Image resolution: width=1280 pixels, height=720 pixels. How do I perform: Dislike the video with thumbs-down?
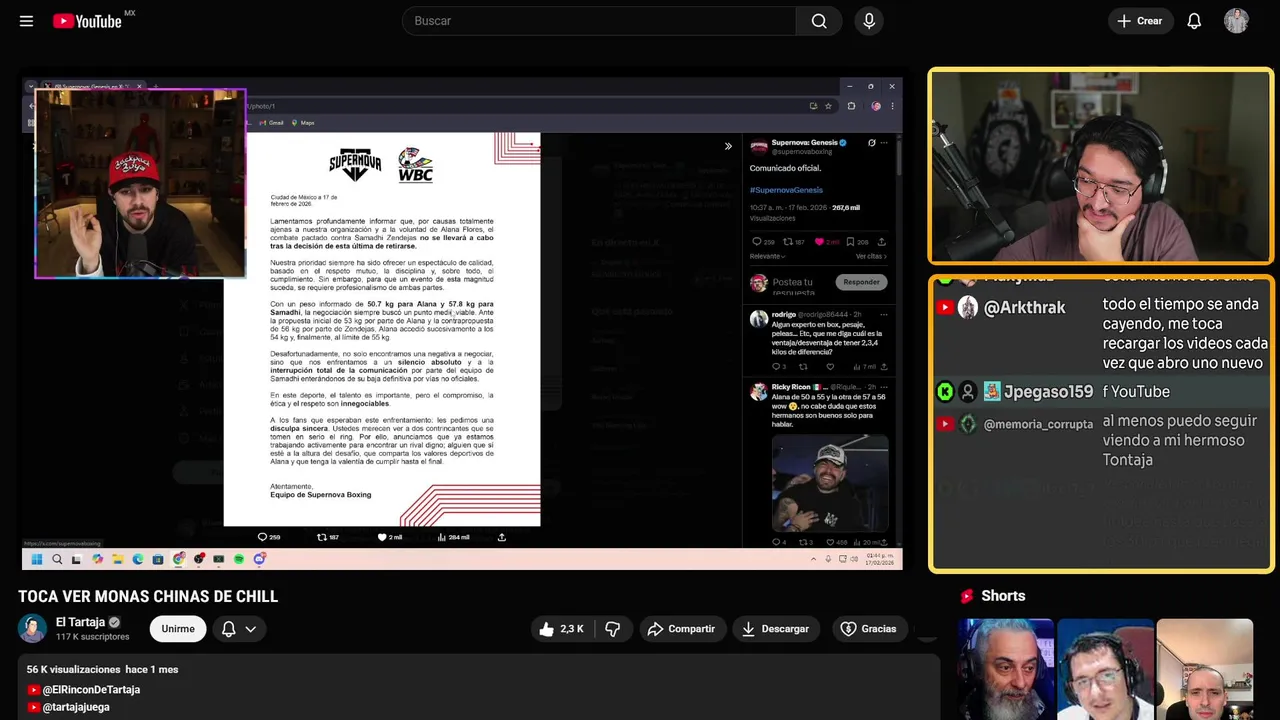tap(613, 629)
